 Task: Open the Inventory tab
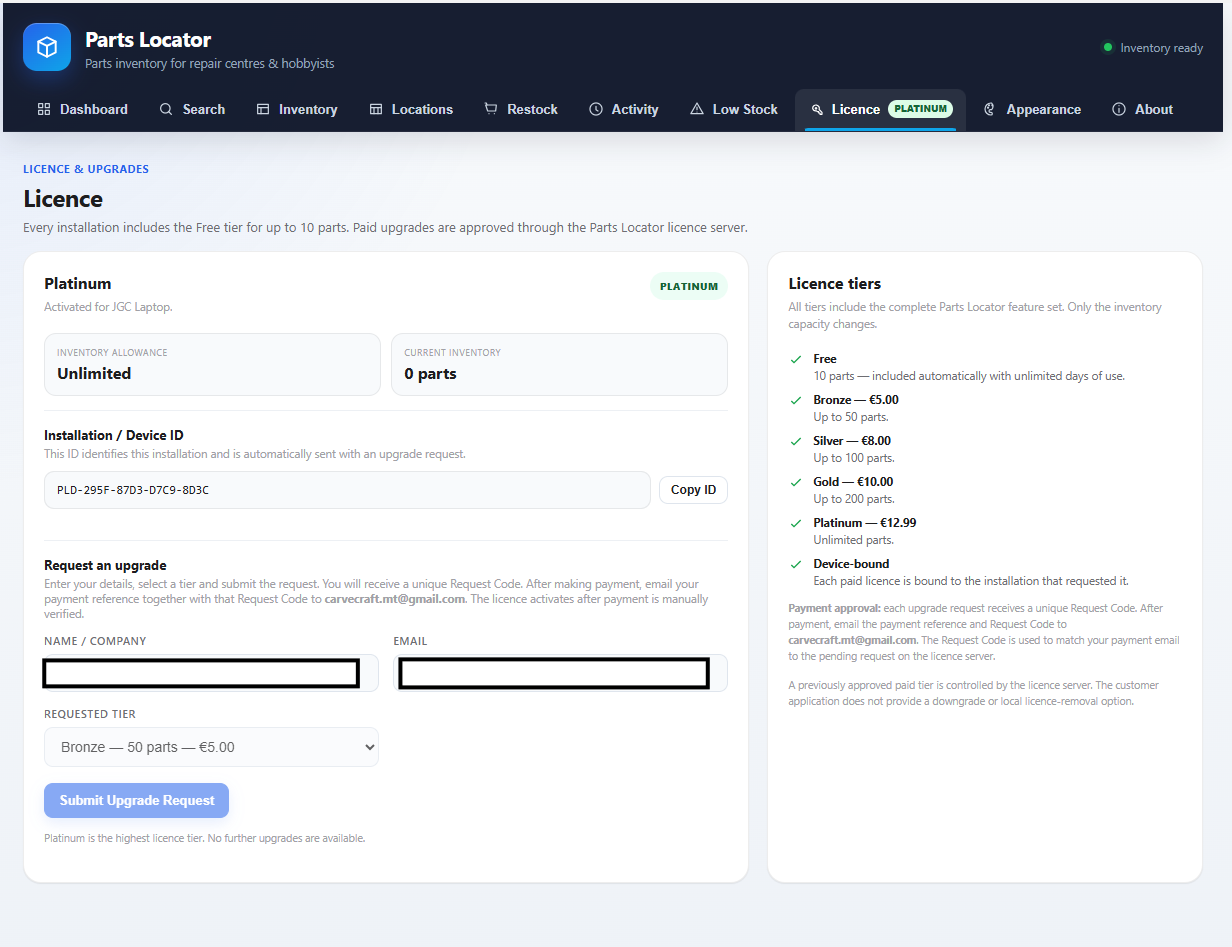tap(297, 109)
